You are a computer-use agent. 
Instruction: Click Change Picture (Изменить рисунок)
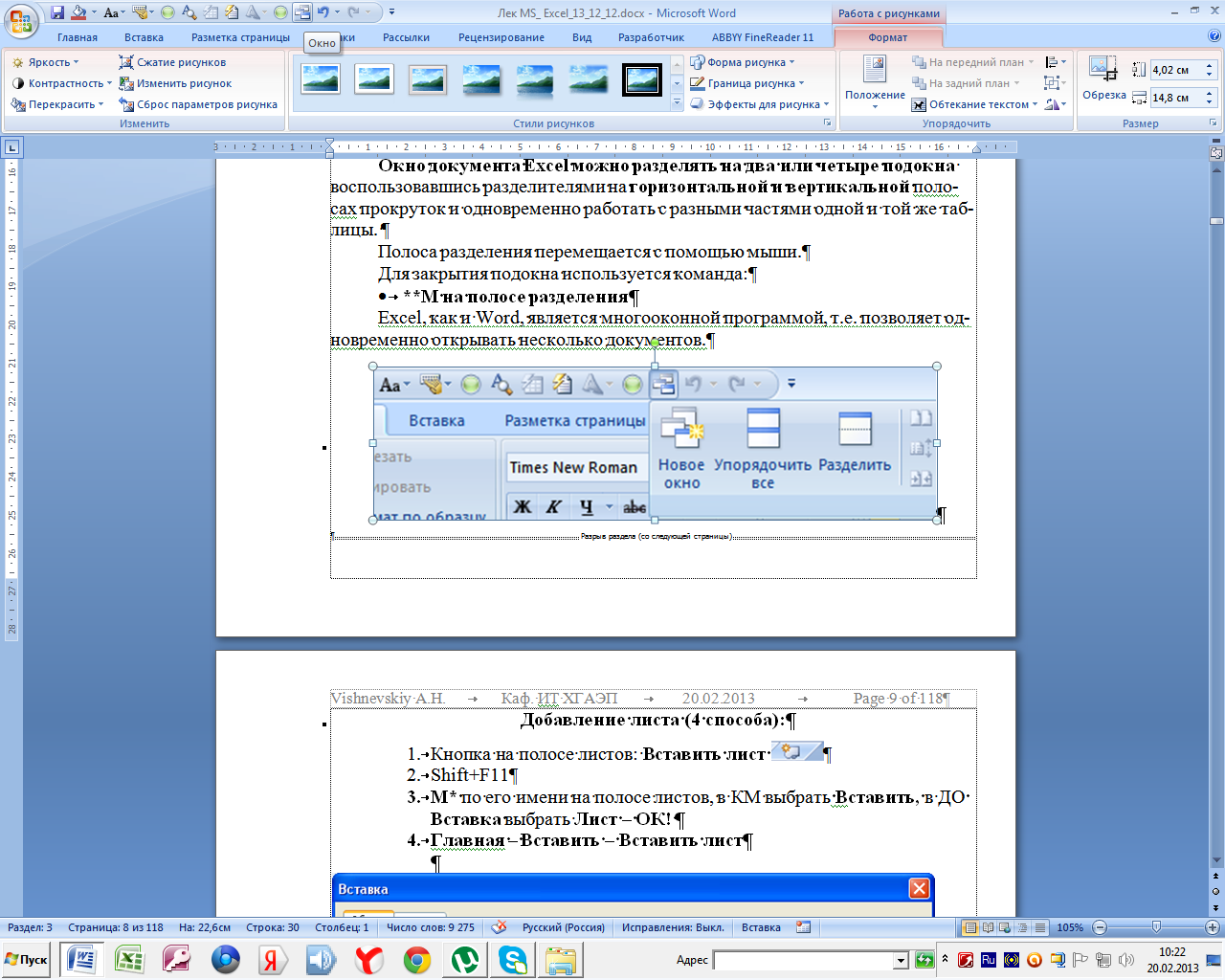coord(175,83)
